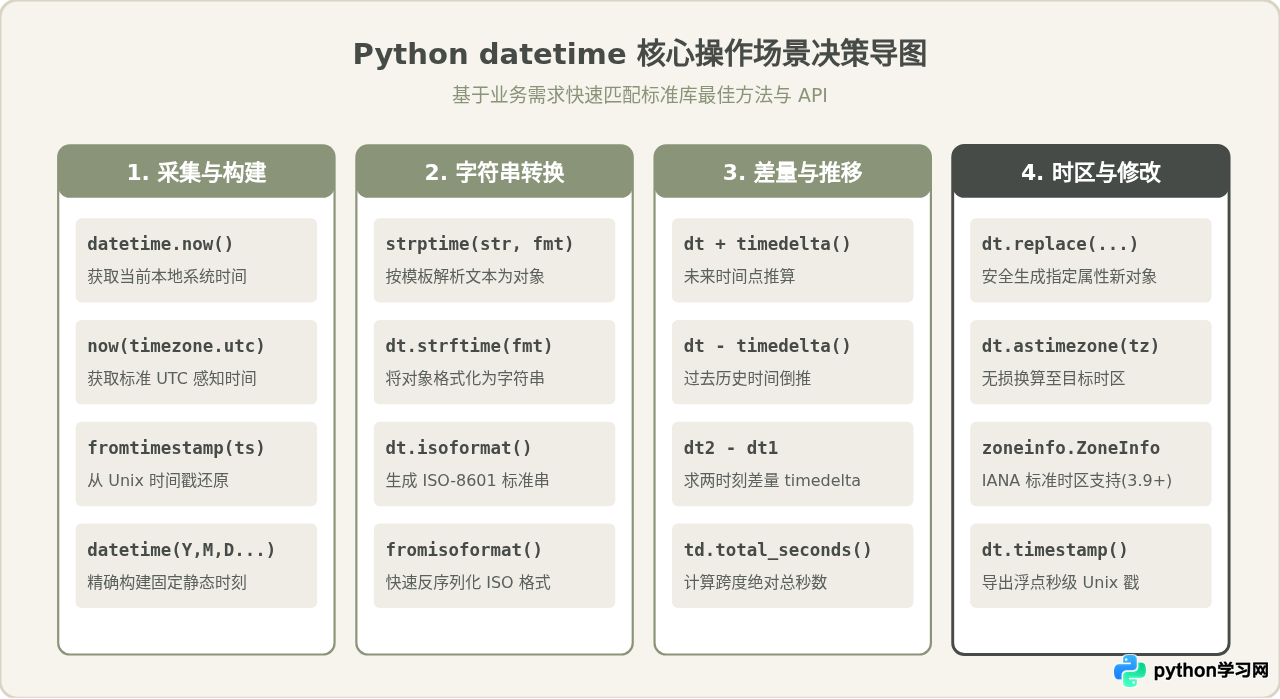
Task: Click the fromtimestamp(ts) code label
Action: coord(176,448)
